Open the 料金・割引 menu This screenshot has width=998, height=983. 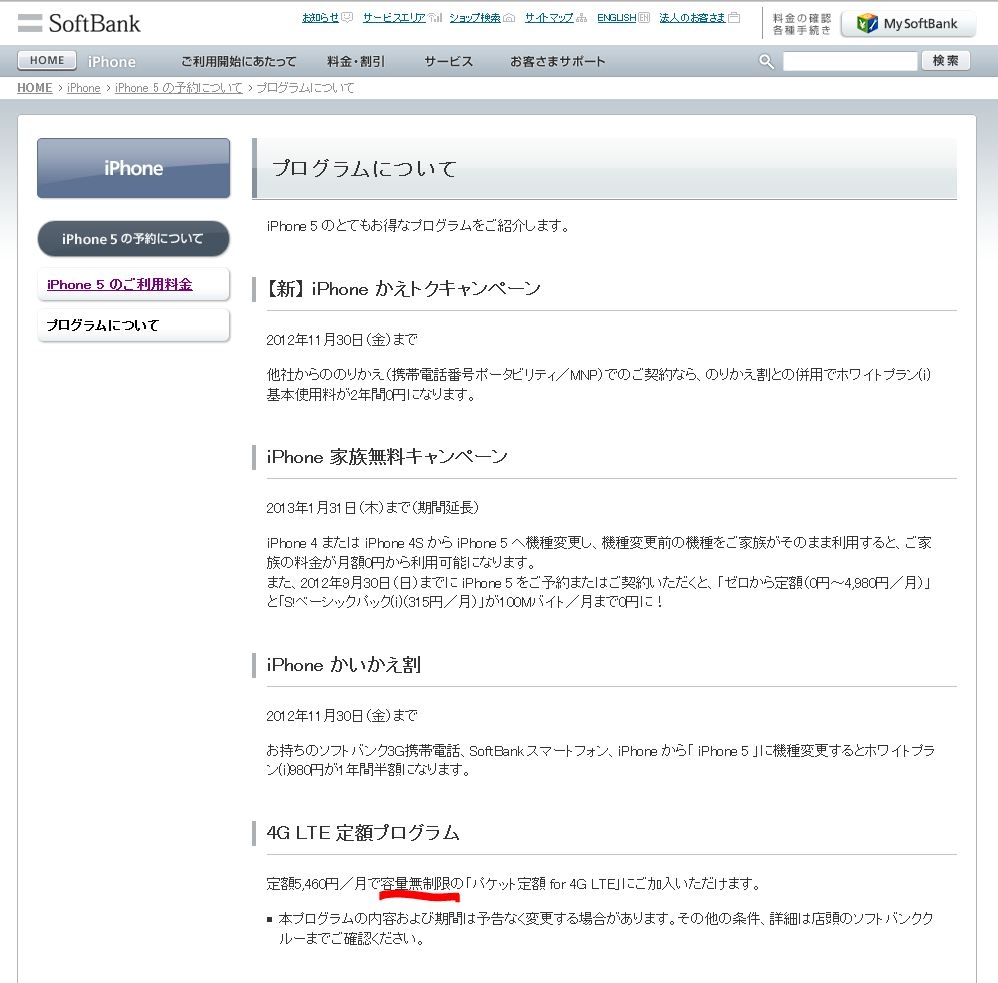click(356, 62)
